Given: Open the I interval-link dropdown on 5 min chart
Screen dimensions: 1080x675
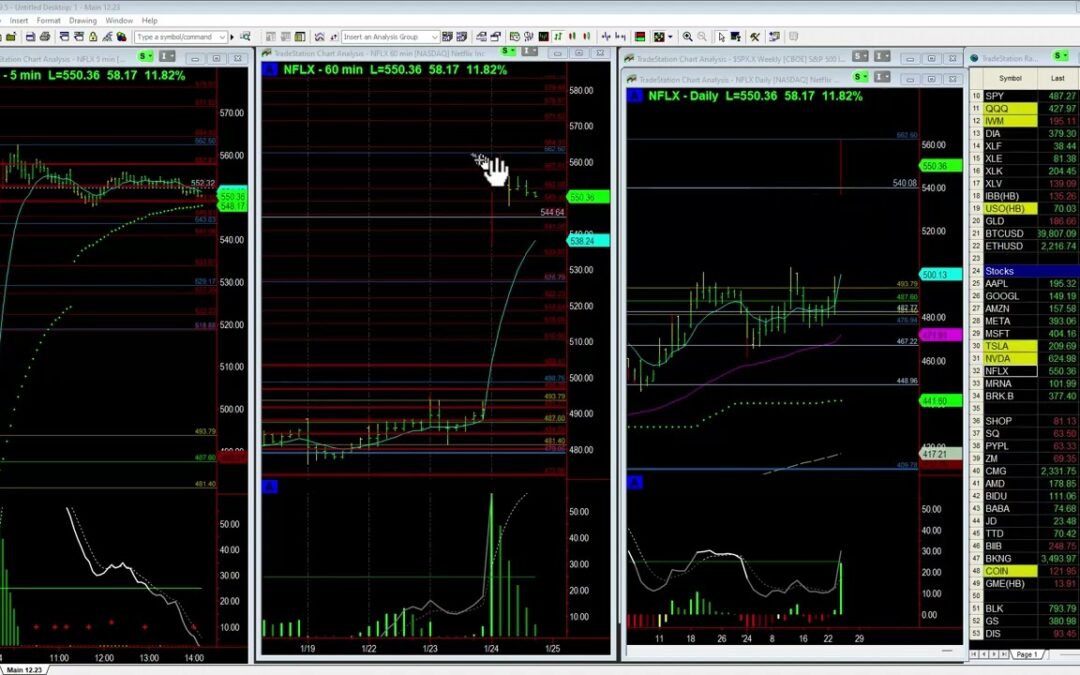Looking at the screenshot, I should (x=167, y=56).
